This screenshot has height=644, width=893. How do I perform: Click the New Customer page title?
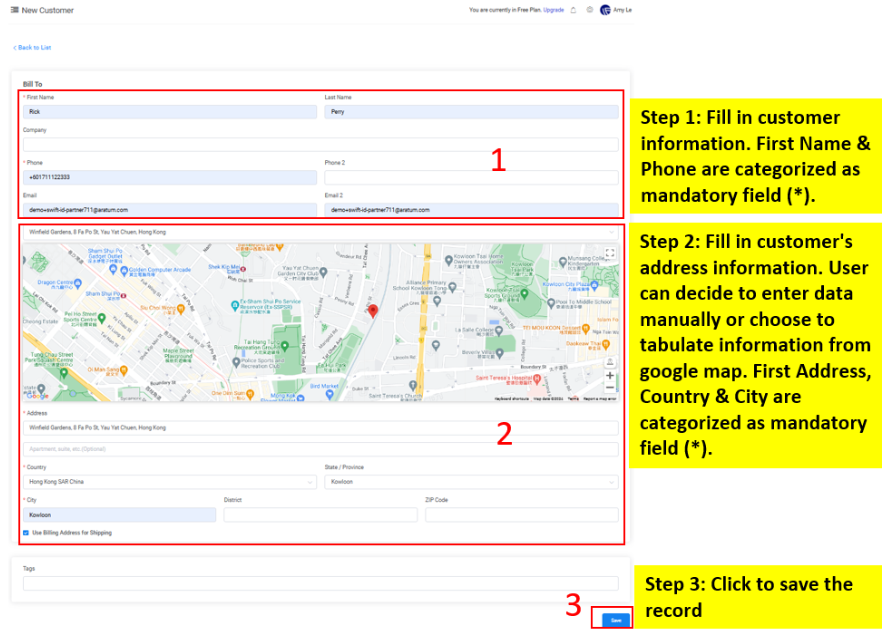click(48, 10)
